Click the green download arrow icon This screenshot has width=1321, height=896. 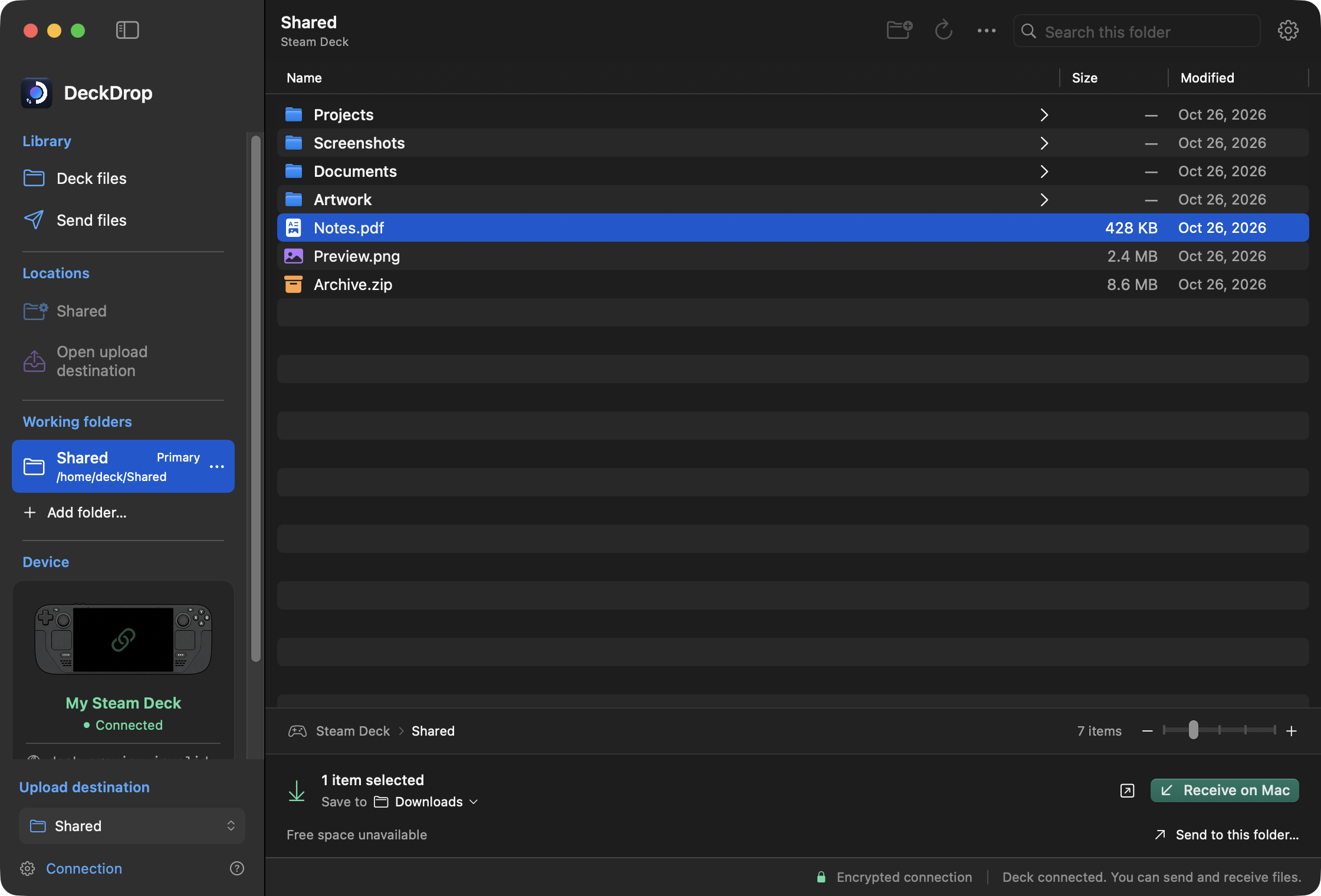[x=297, y=790]
